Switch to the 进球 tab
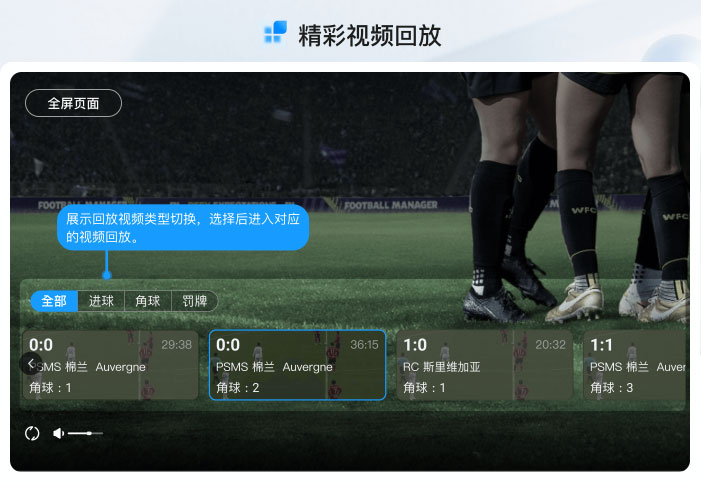Image resolution: width=701 pixels, height=482 pixels. point(101,301)
